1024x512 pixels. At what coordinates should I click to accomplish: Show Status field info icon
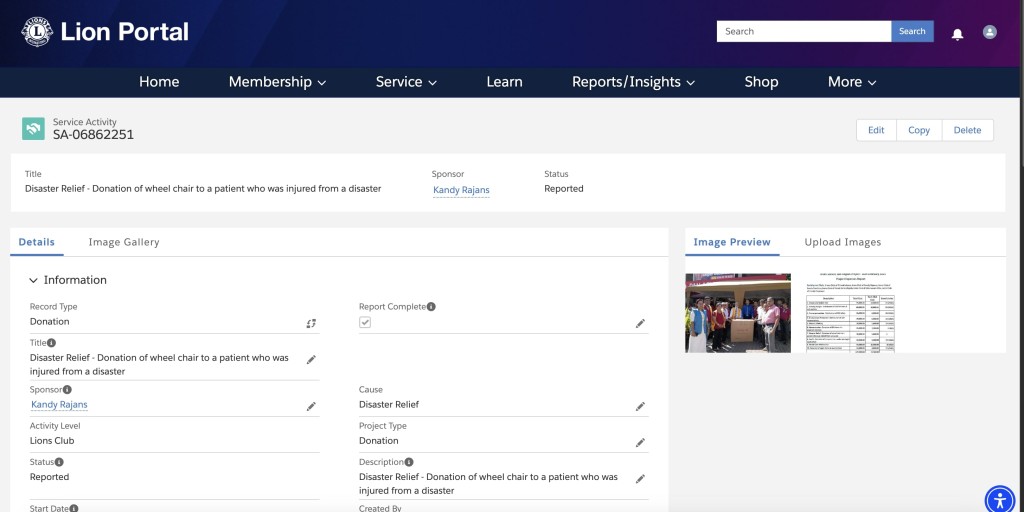[59, 462]
